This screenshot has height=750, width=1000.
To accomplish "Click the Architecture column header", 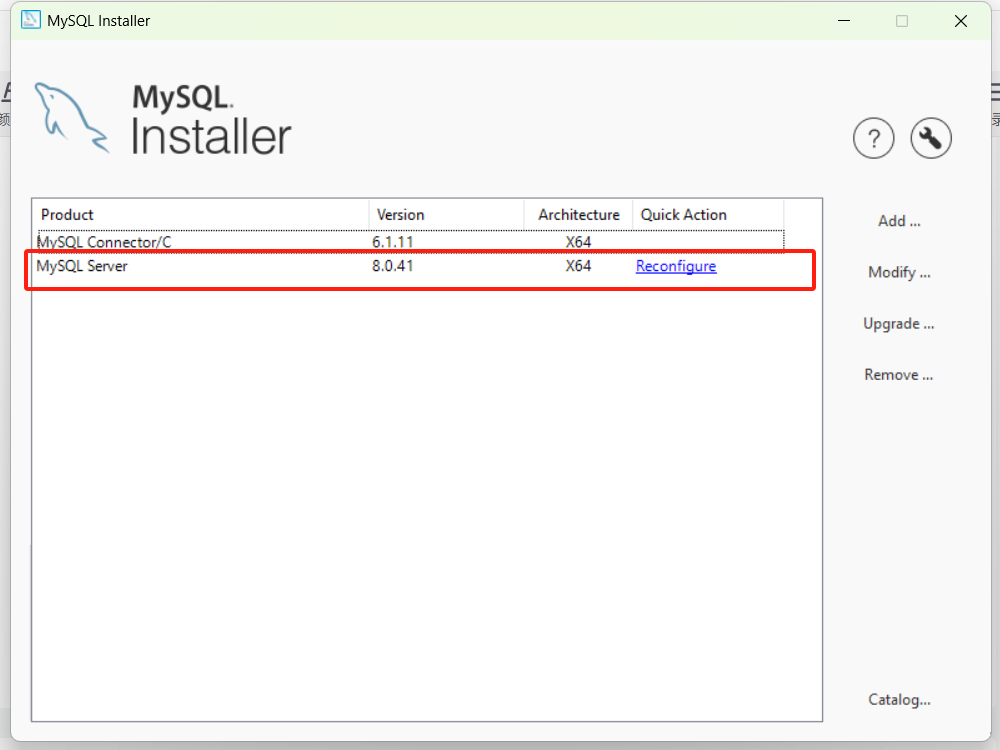I will click(x=577, y=214).
